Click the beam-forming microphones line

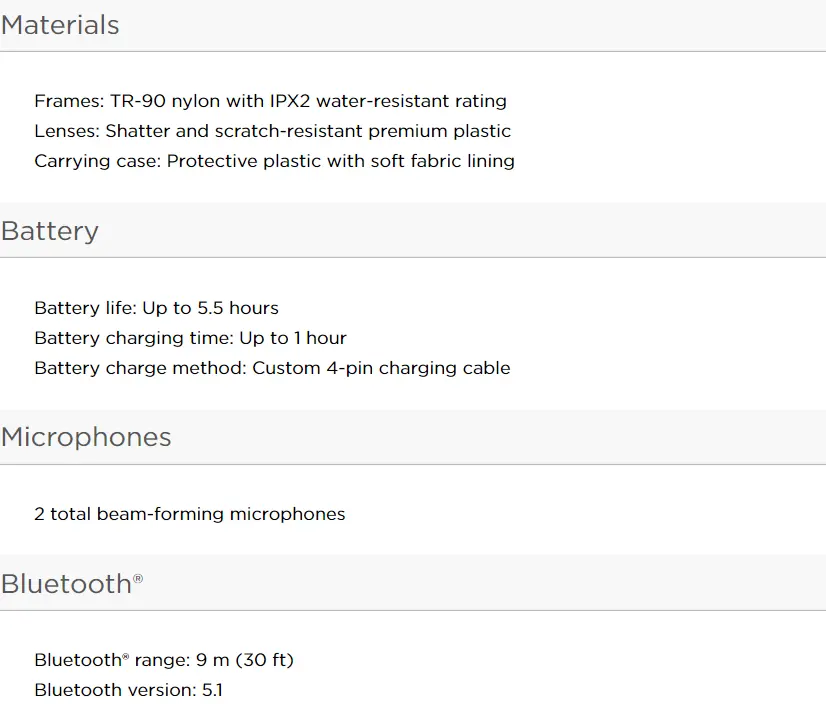click(x=190, y=514)
